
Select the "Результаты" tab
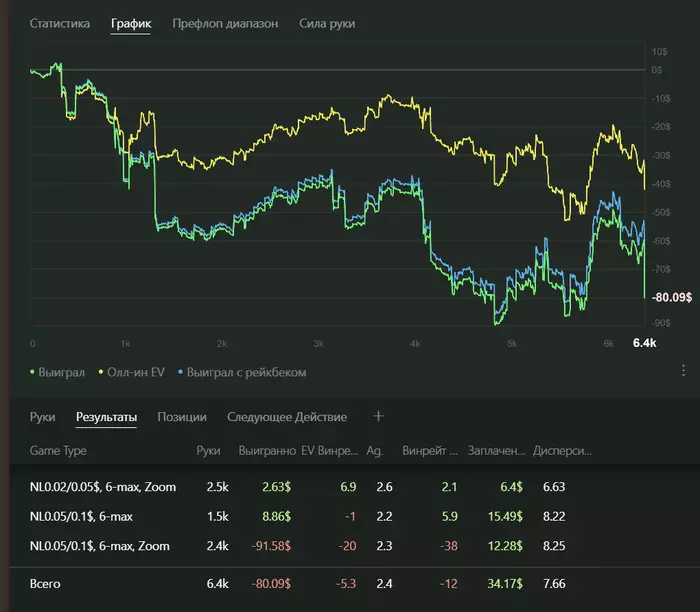click(106, 417)
